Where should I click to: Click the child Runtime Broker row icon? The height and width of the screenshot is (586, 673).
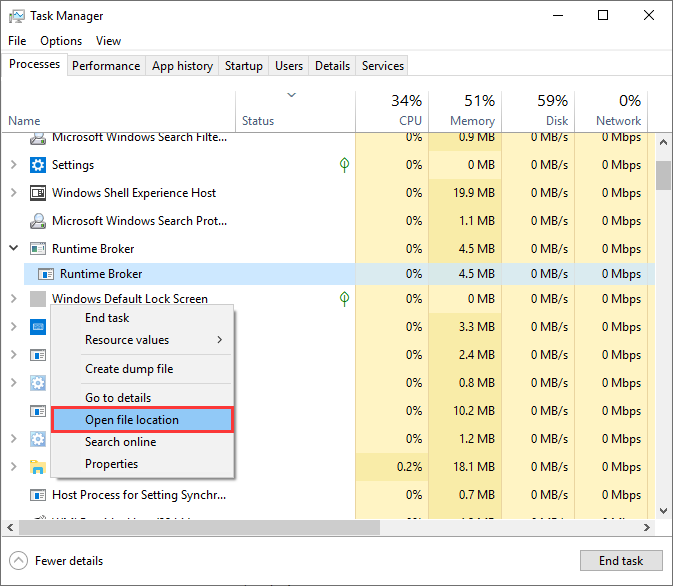(46, 274)
